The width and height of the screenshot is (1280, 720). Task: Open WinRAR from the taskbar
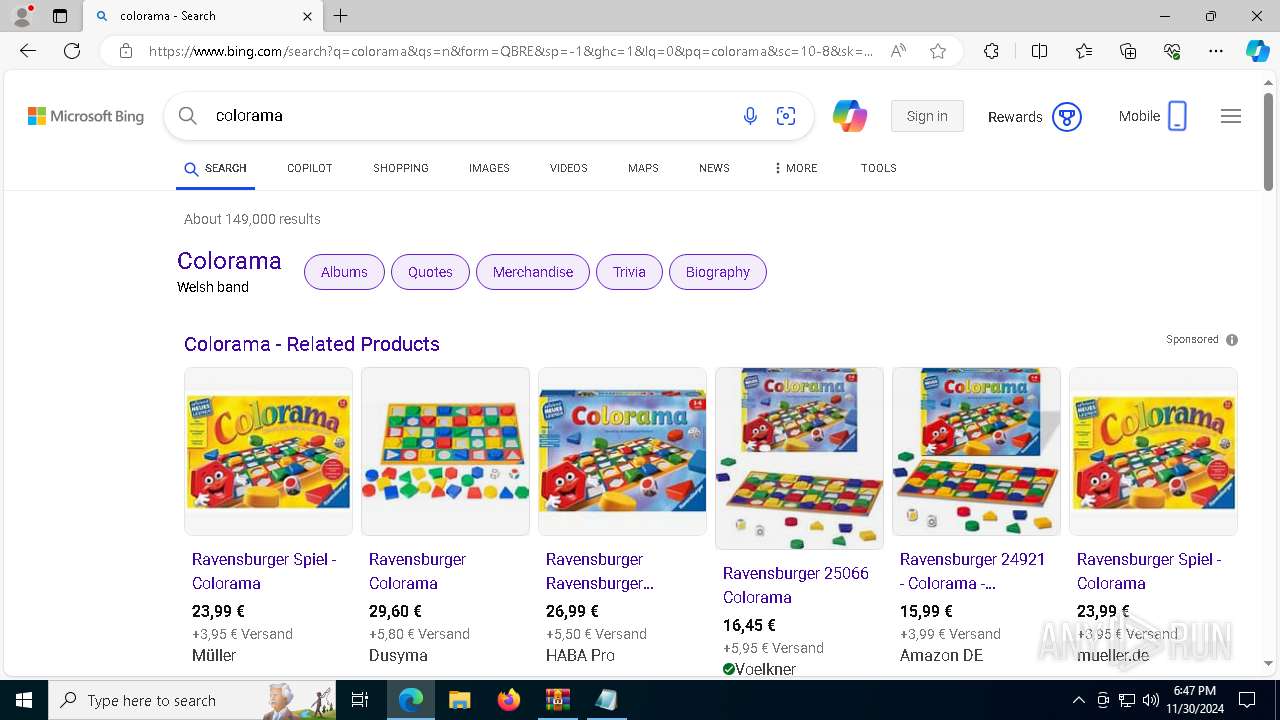557,700
